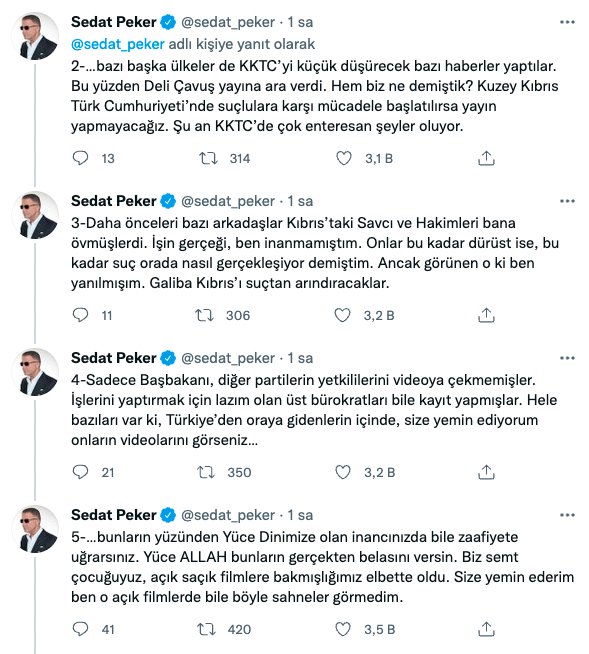Reply to the tweet with 21 comments

81,472
